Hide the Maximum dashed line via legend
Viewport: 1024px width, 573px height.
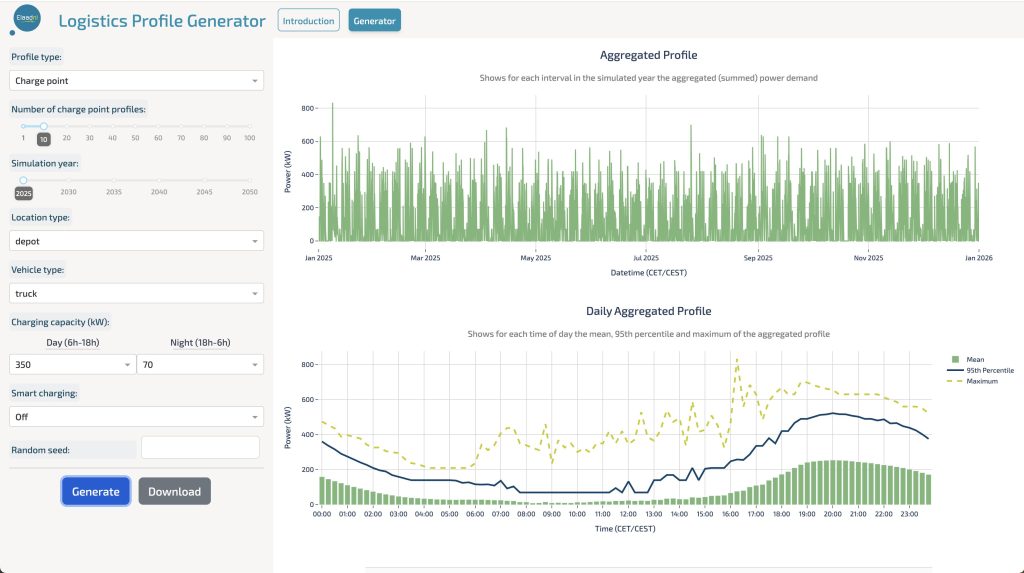tap(981, 381)
